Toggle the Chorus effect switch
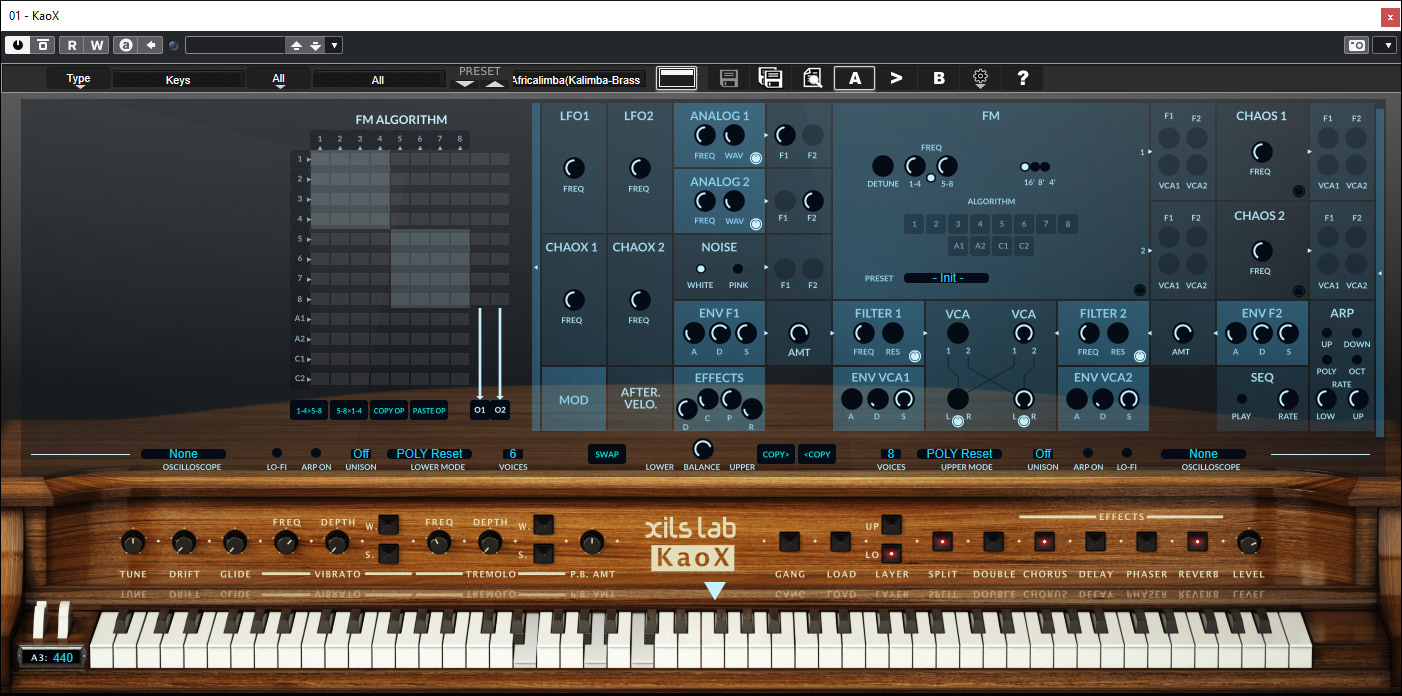 [x=1044, y=542]
